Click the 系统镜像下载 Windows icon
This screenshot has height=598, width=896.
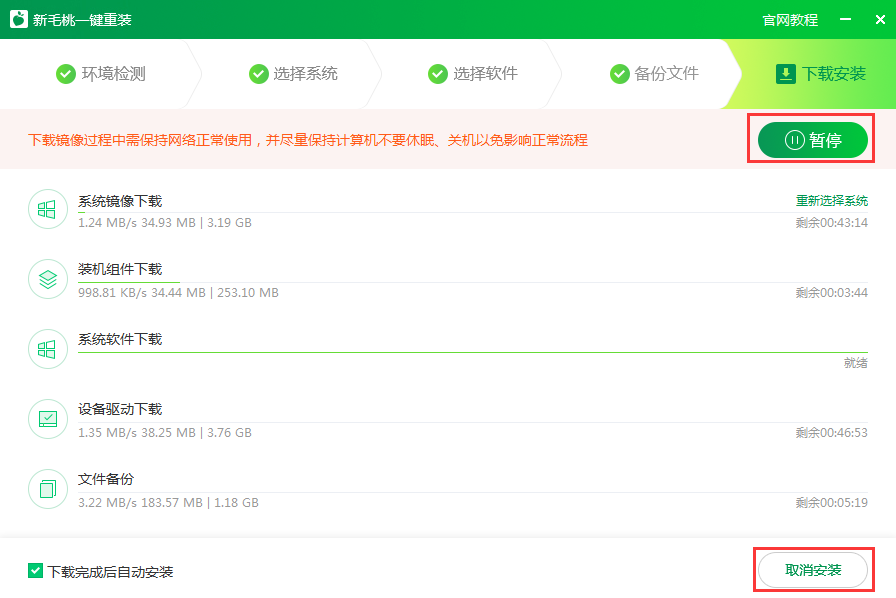[x=47, y=209]
